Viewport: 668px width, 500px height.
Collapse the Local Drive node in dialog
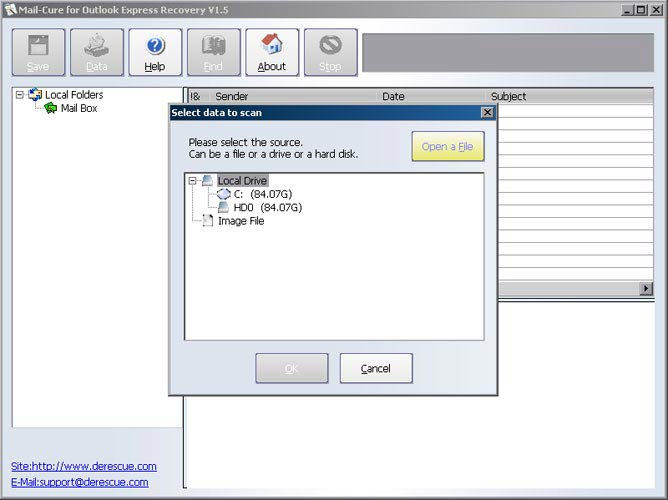pyautogui.click(x=193, y=181)
